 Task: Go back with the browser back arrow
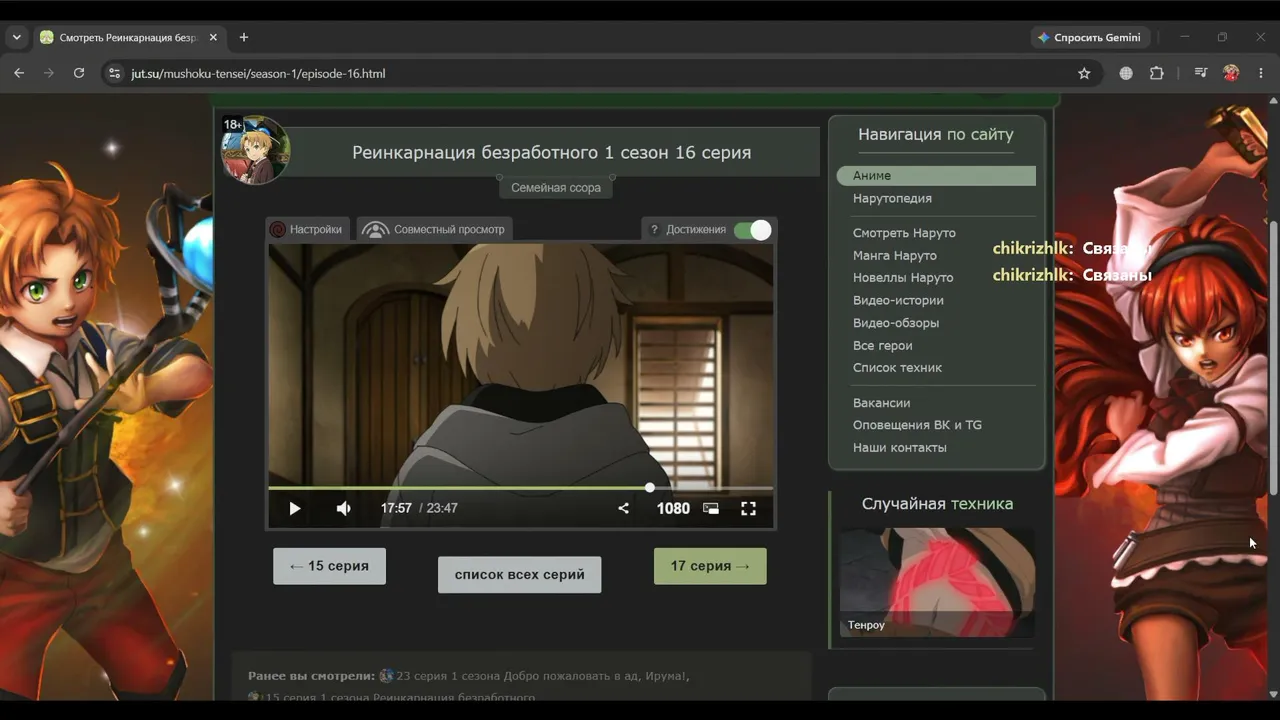tap(19, 73)
